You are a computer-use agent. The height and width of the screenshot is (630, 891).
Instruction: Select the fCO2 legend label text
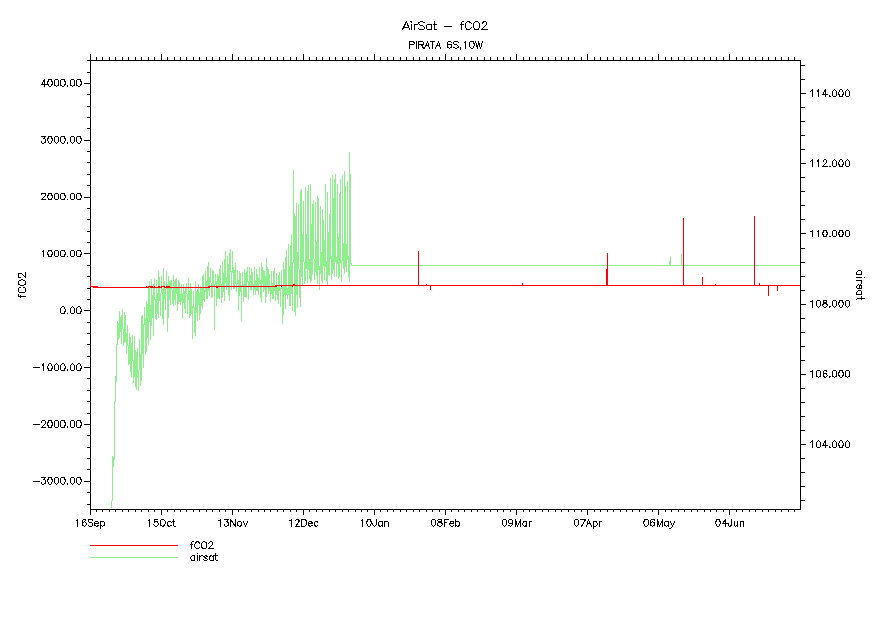pos(201,546)
